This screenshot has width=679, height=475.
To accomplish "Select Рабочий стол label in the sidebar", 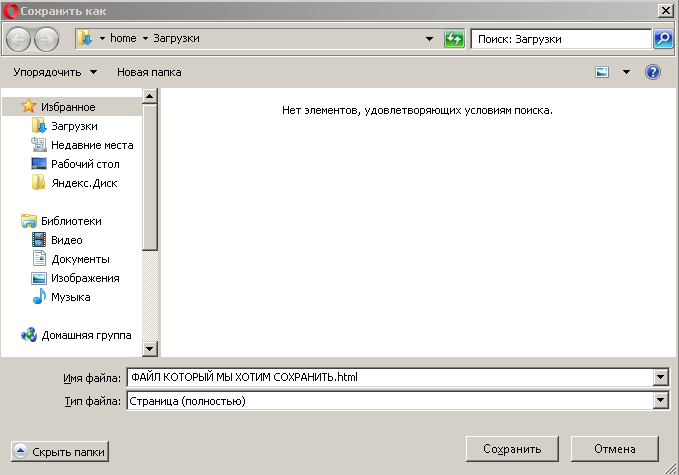I will point(85,164).
